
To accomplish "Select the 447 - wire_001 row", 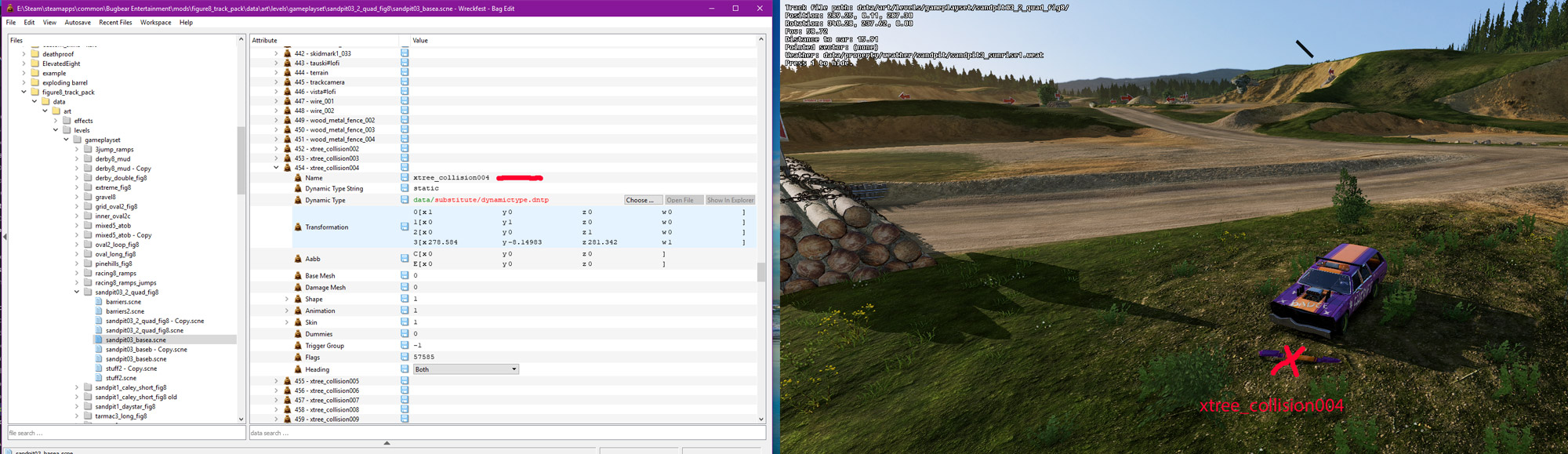I will [x=314, y=101].
